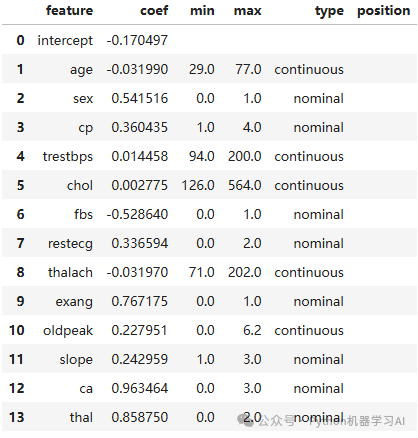
Task: Click the 'ca' coefficient 0.963464
Action: click(x=140, y=388)
